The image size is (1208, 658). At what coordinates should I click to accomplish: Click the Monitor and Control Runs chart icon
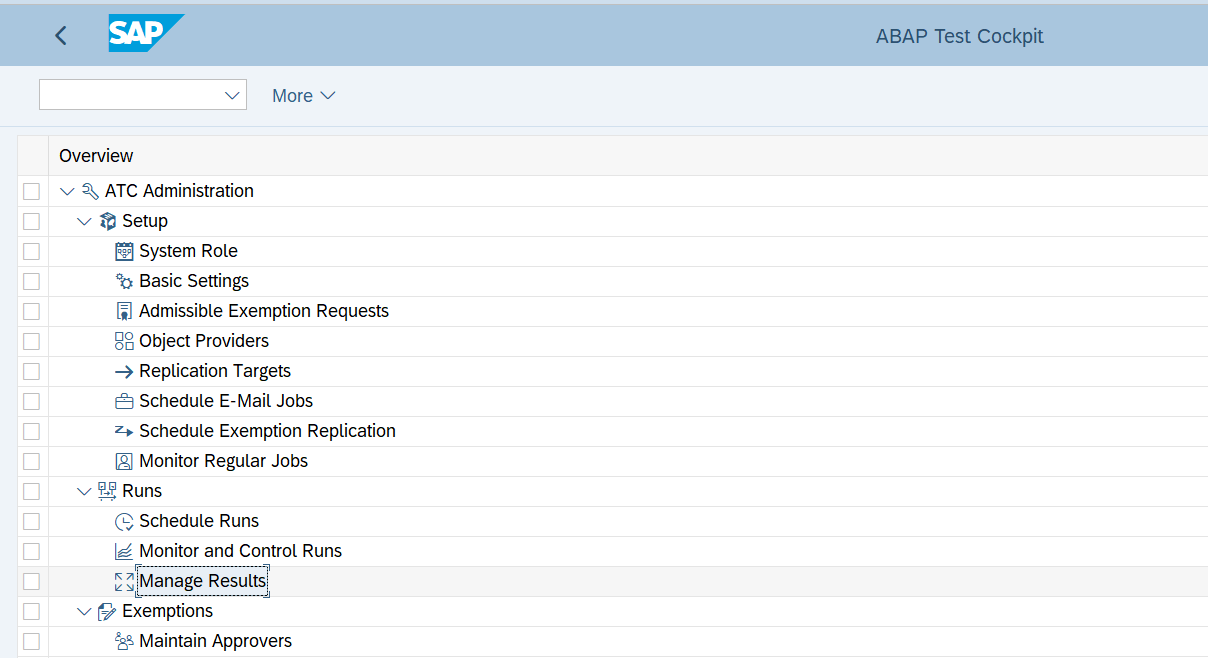124,551
